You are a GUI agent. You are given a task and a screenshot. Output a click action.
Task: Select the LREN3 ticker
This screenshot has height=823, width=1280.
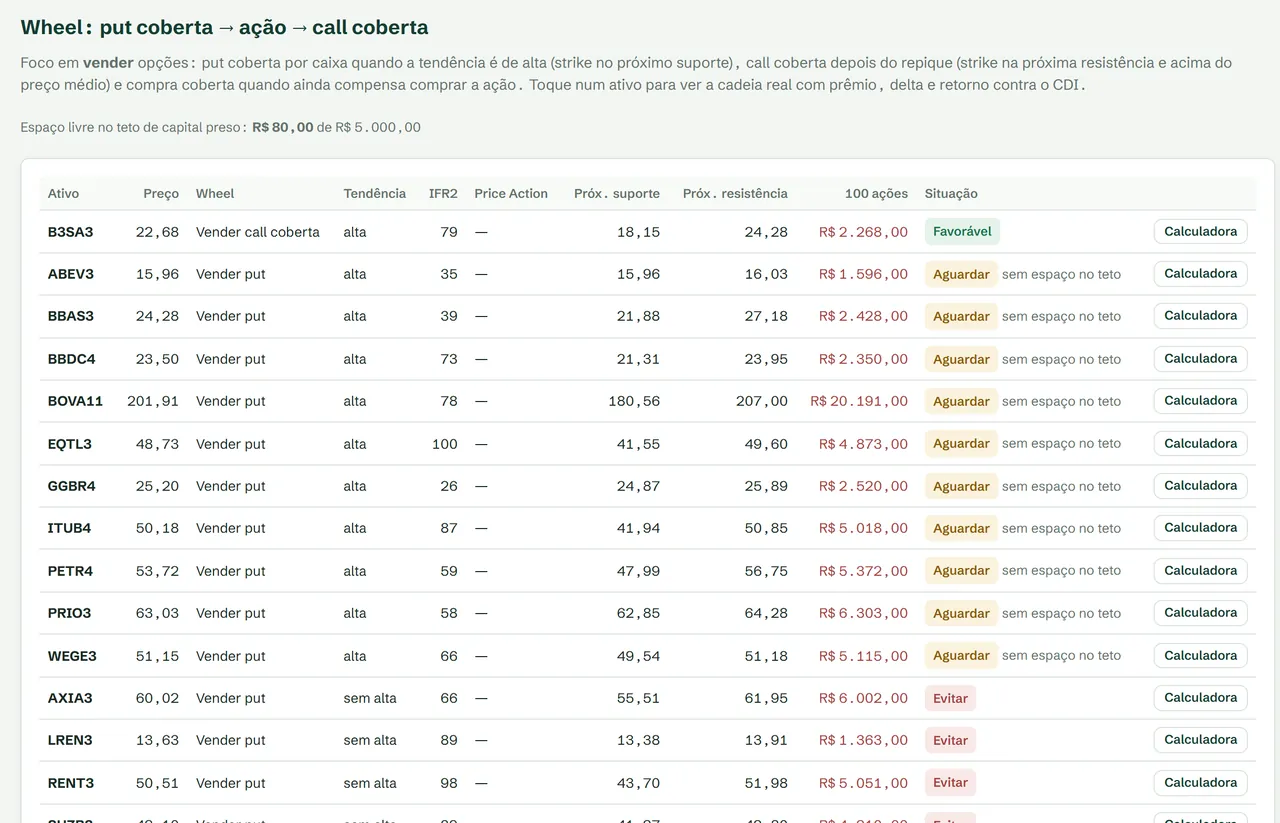click(x=70, y=740)
